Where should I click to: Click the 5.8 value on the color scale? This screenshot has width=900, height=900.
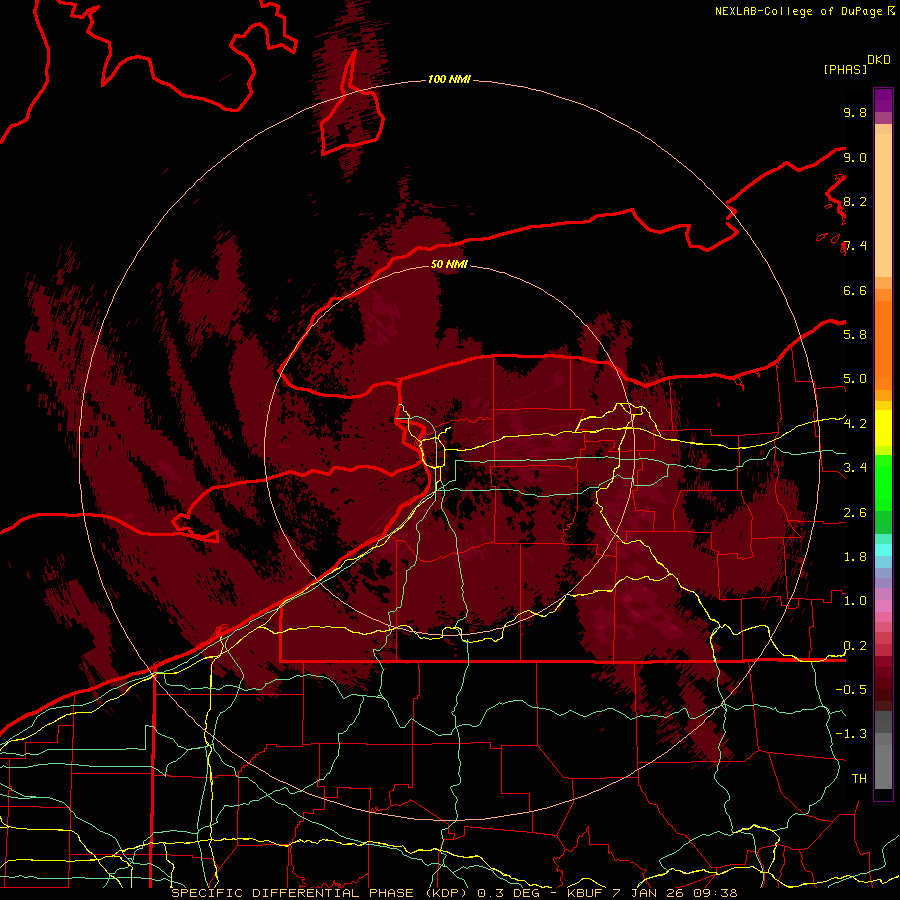click(855, 335)
